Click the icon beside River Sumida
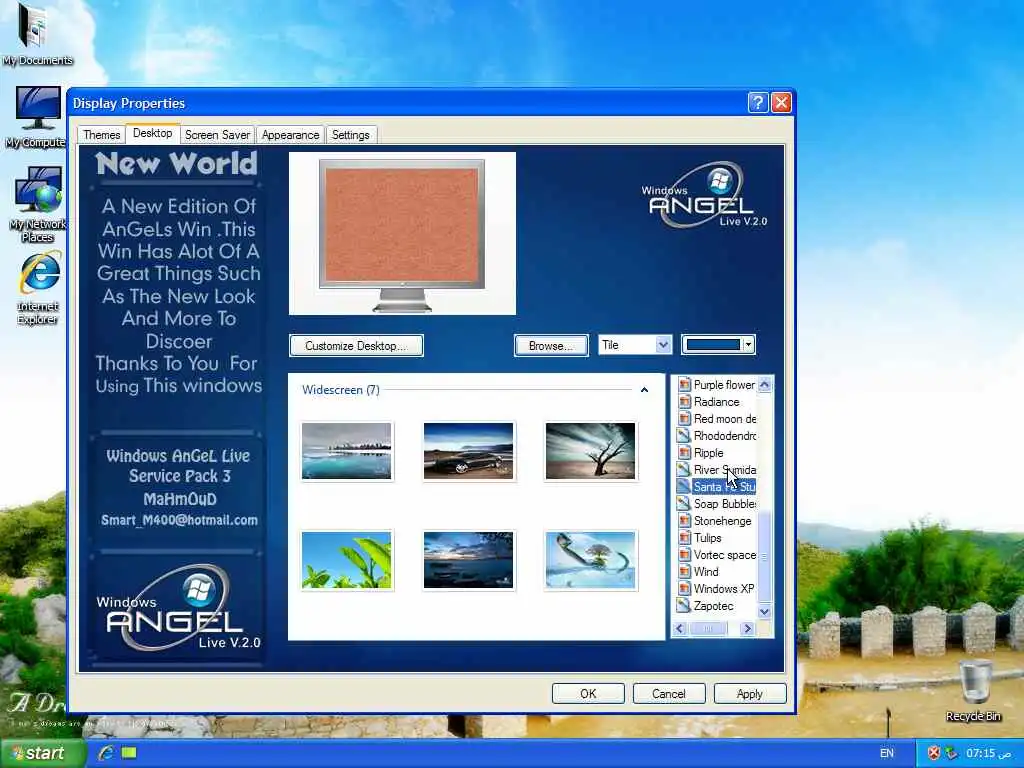Image resolution: width=1024 pixels, height=768 pixels. (x=684, y=470)
